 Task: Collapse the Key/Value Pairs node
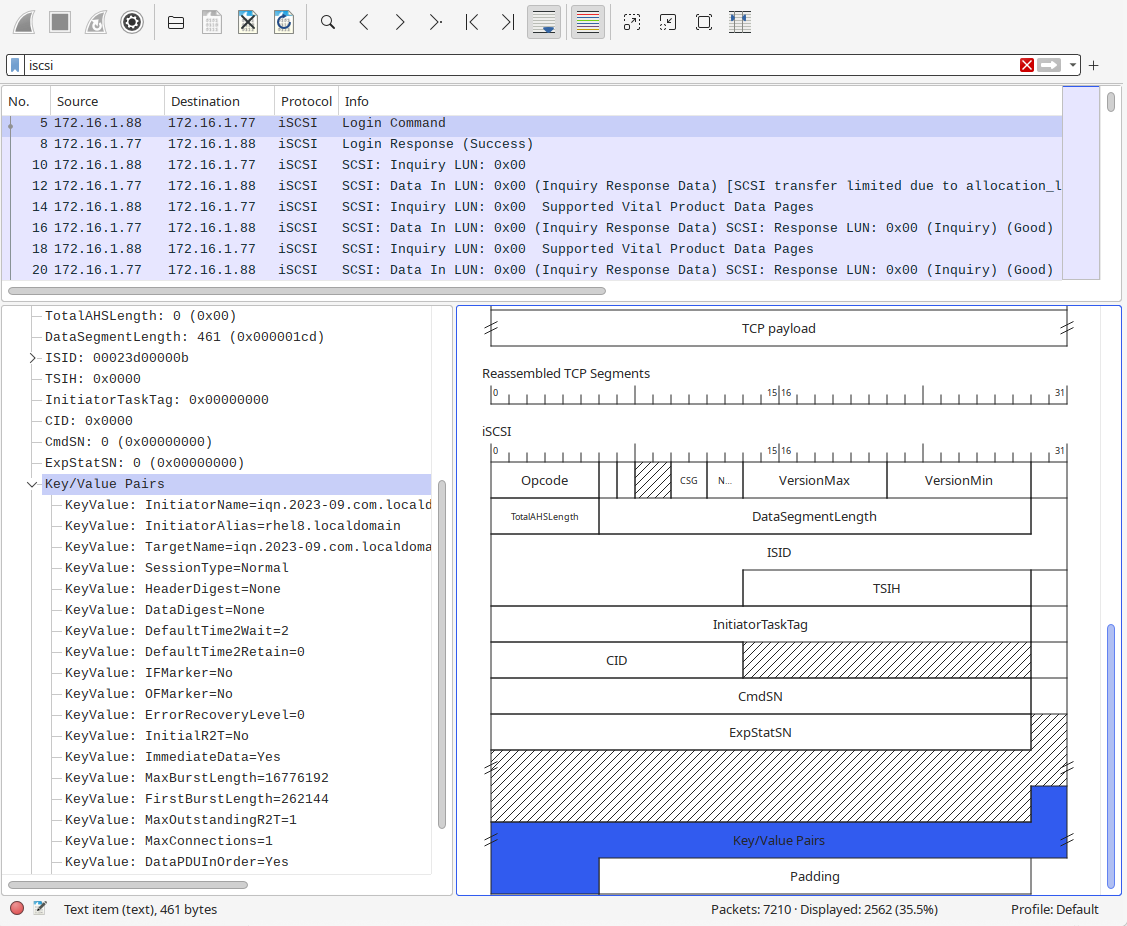click(x=32, y=484)
